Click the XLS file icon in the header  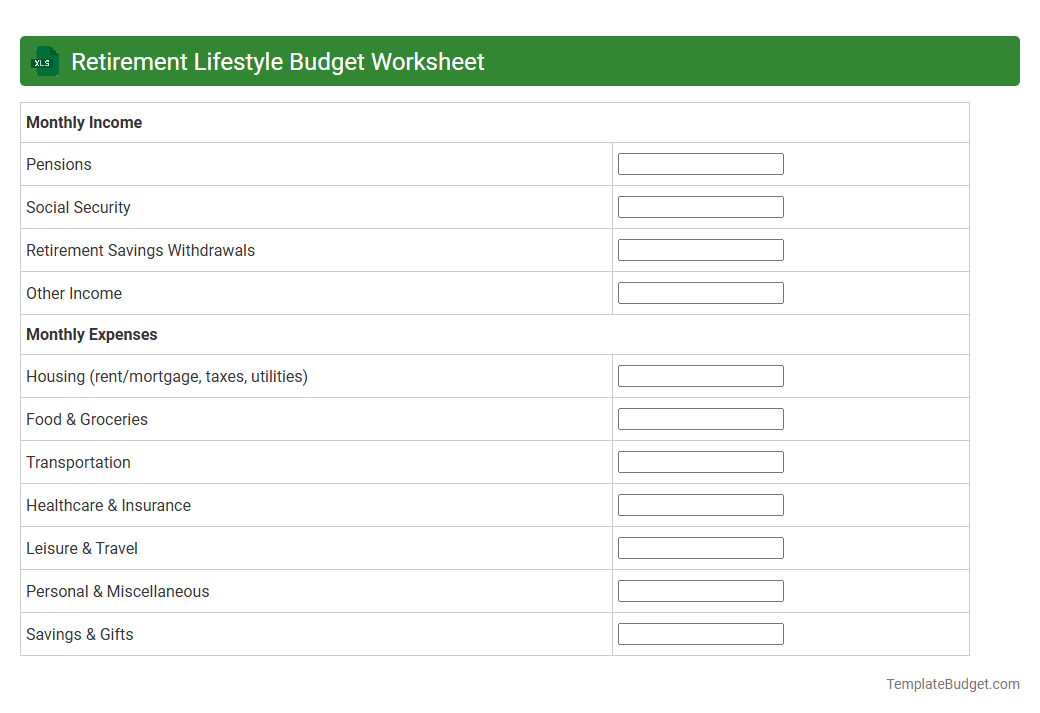[x=44, y=61]
